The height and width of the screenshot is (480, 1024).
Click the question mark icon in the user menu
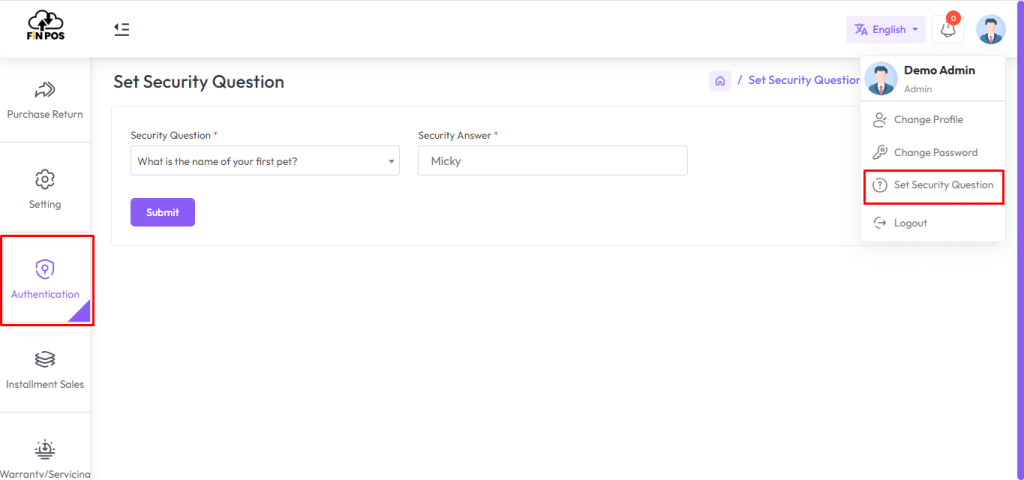point(880,185)
